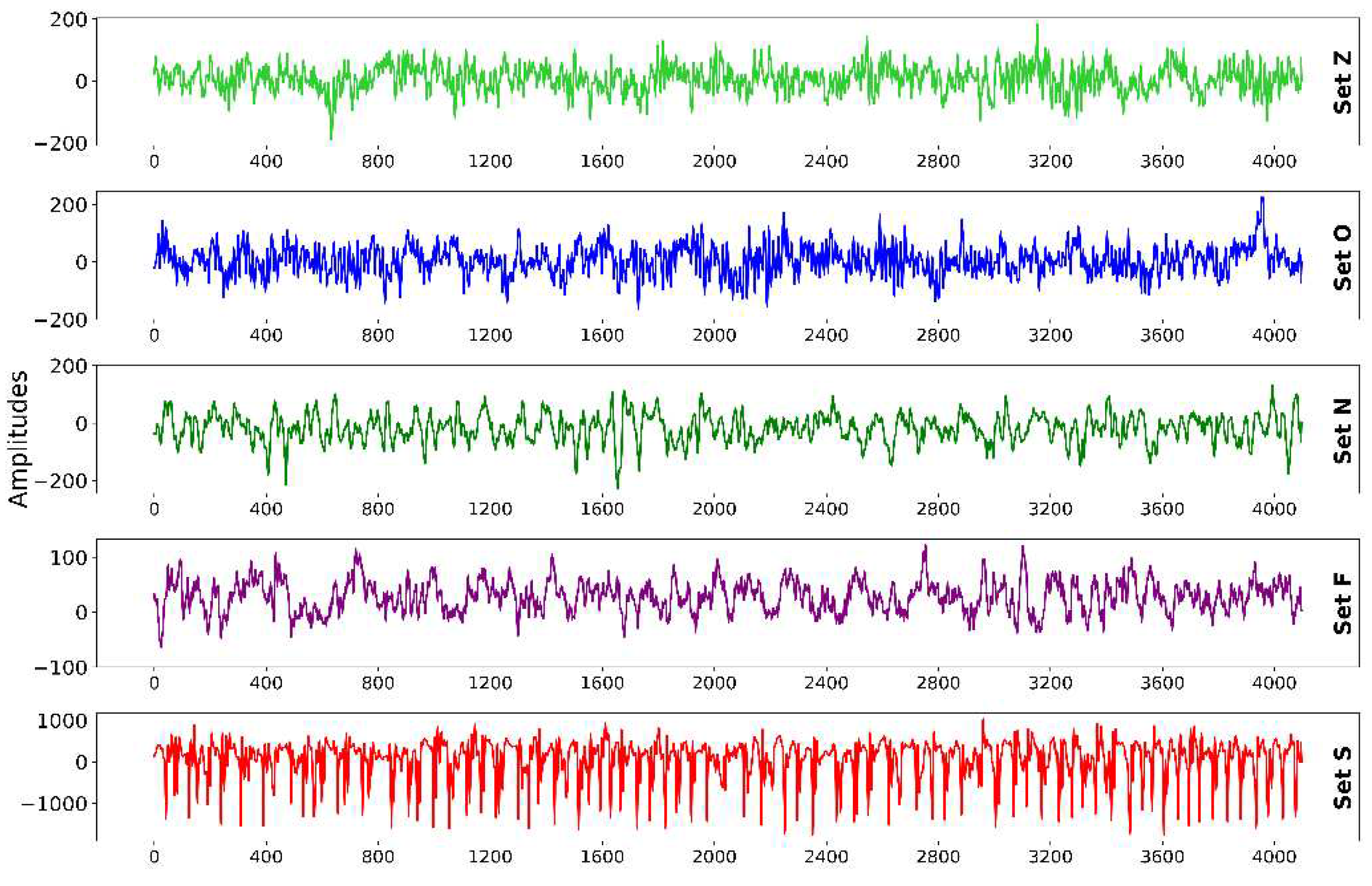1372x886 pixels.
Task: Click the 'Set O' label
Action: tap(1343, 257)
